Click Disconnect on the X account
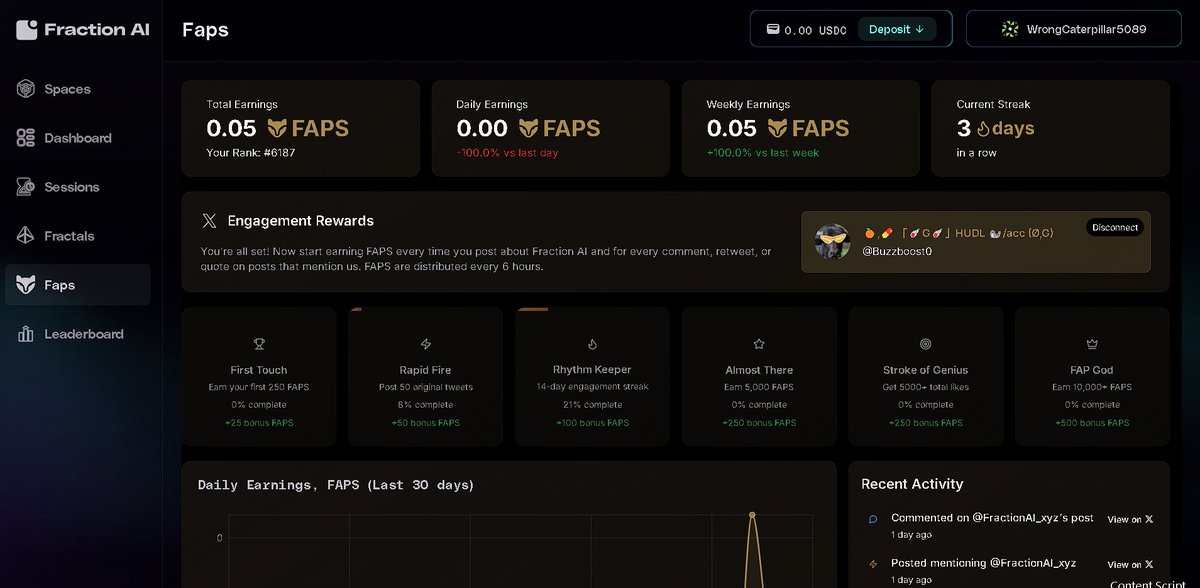1200x588 pixels. coord(1115,227)
